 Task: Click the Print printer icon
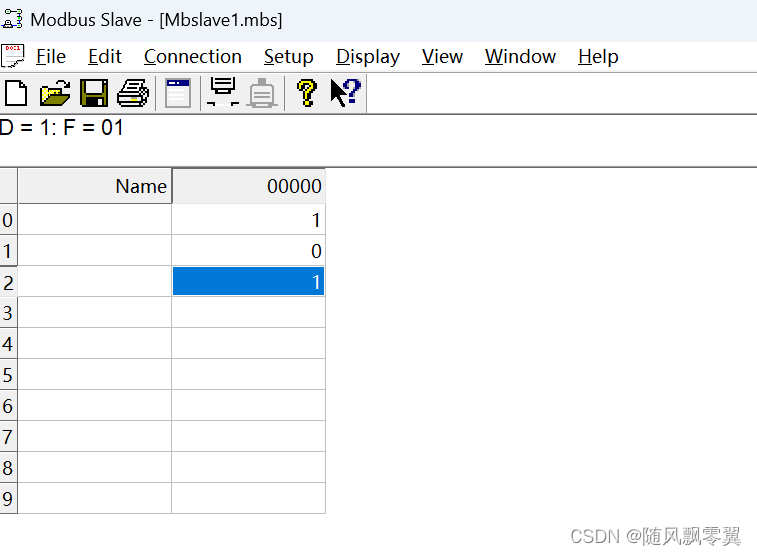(133, 93)
